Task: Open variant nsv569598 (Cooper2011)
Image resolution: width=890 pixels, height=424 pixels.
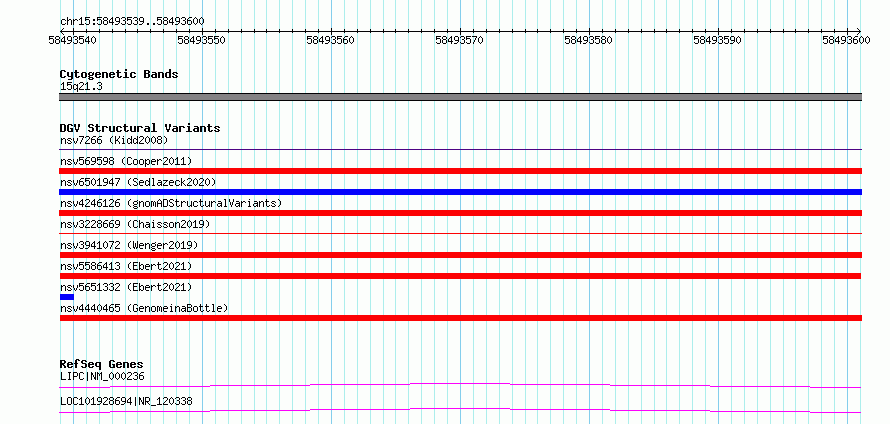Action: [126, 161]
